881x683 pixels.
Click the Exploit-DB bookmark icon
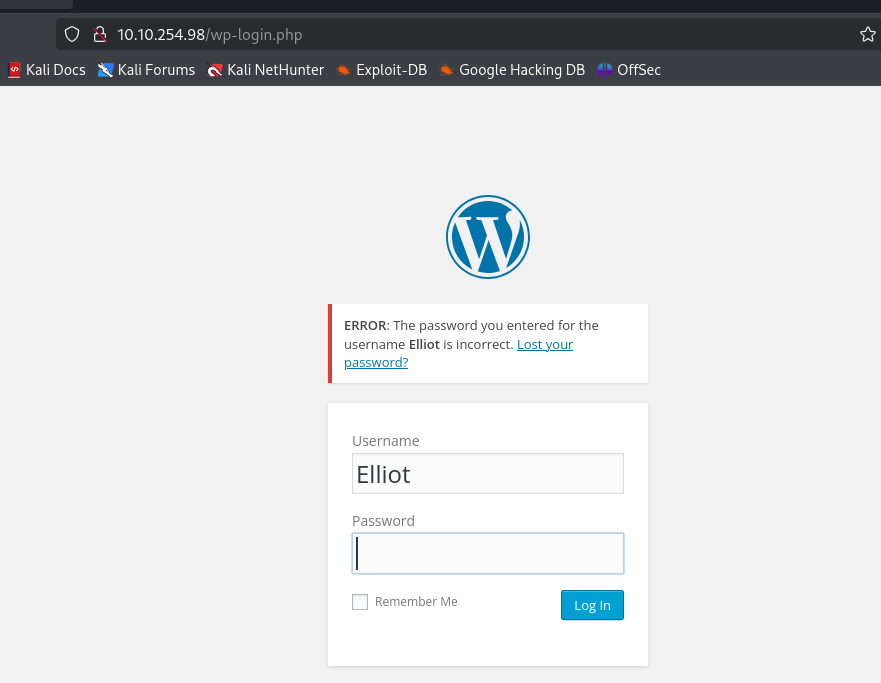pyautogui.click(x=343, y=70)
